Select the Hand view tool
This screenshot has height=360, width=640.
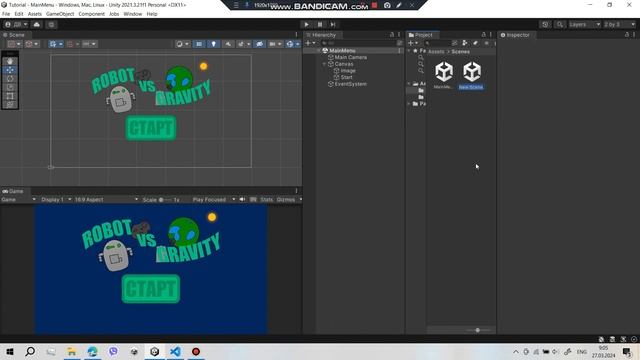click(10, 61)
